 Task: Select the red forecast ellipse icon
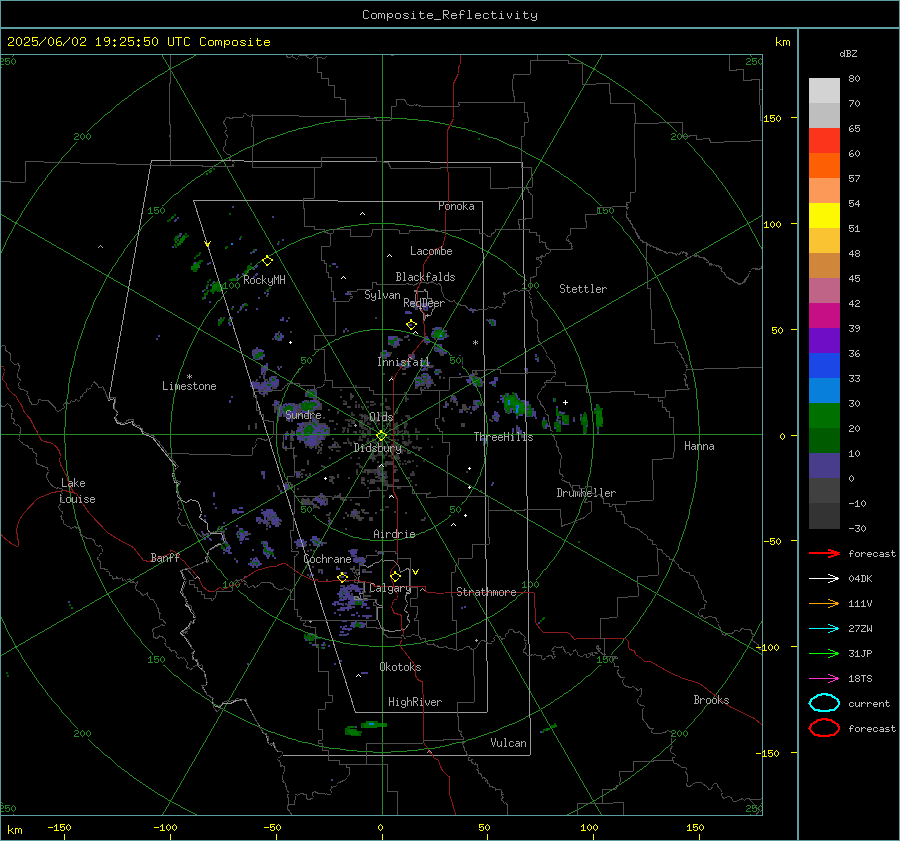(x=824, y=728)
